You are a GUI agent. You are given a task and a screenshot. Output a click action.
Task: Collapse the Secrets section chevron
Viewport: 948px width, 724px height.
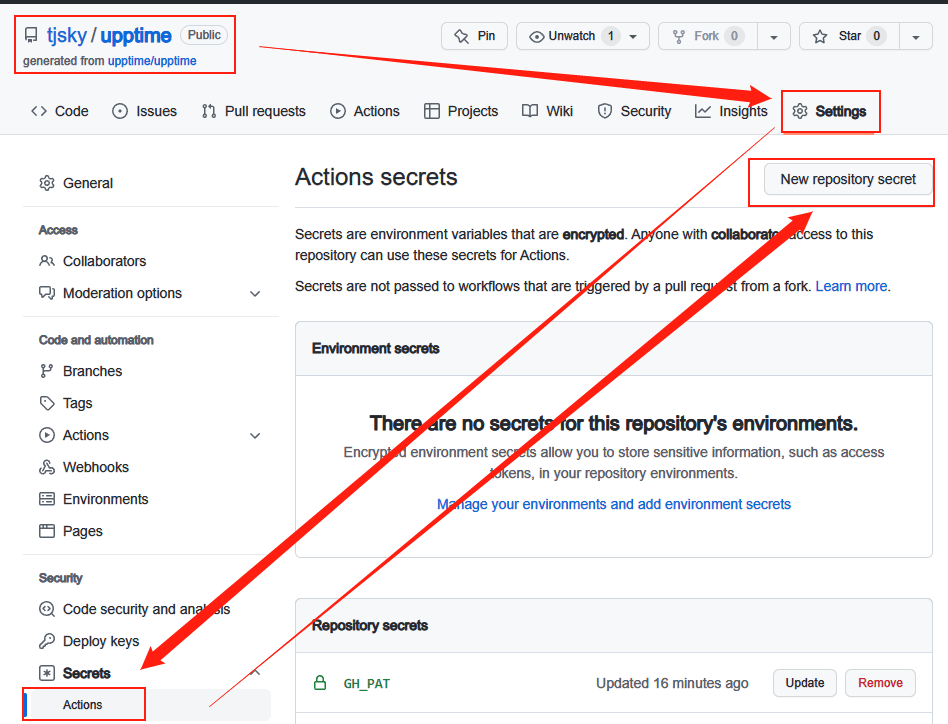255,672
